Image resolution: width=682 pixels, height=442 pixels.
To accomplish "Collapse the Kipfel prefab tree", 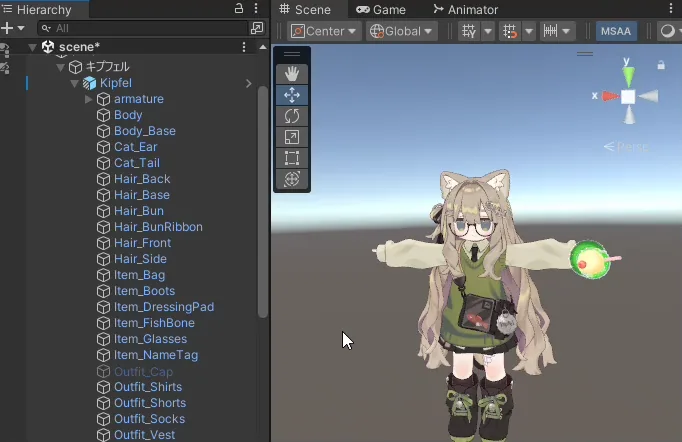I will 74,83.
